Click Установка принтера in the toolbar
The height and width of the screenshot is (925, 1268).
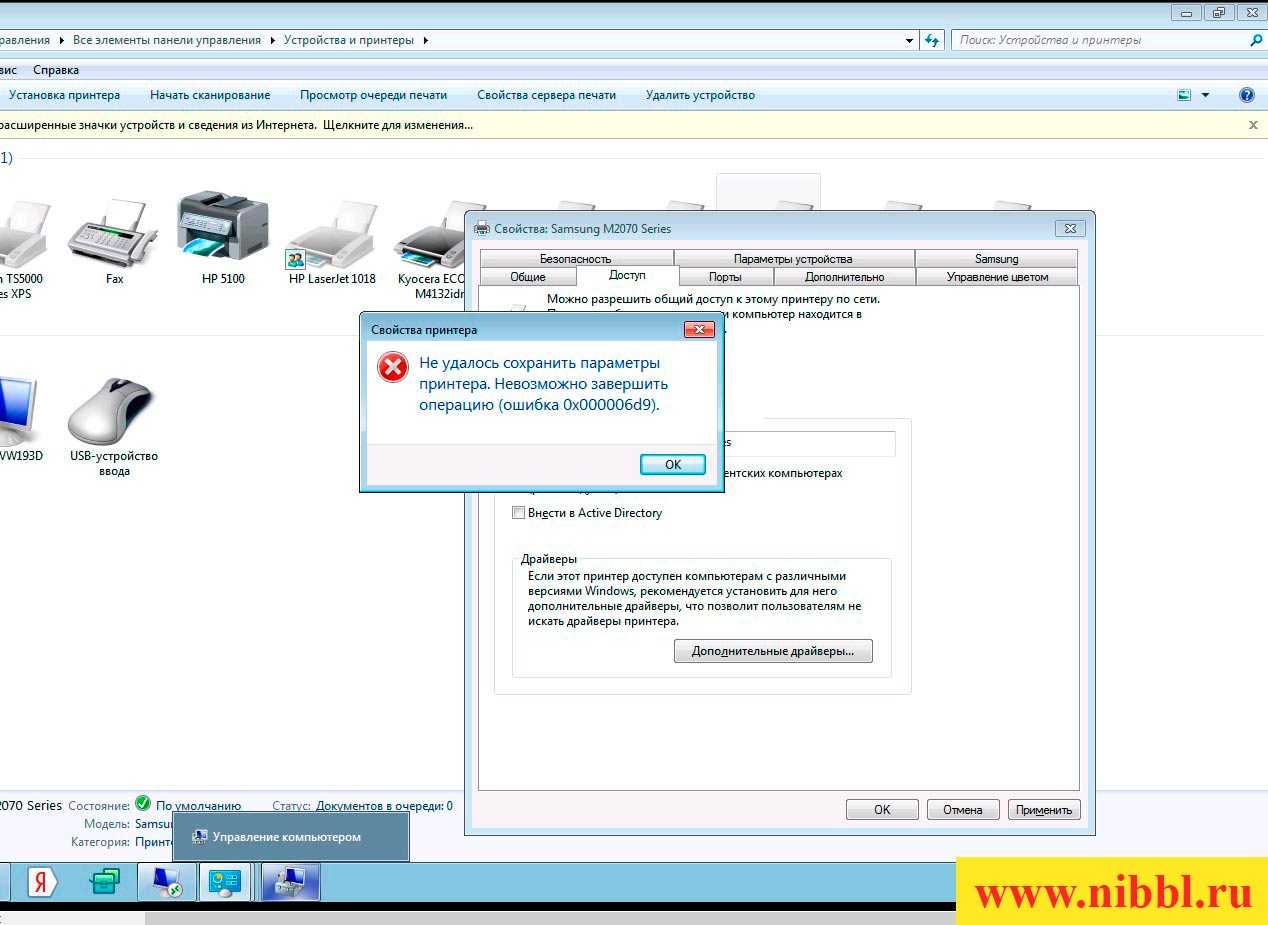(64, 95)
